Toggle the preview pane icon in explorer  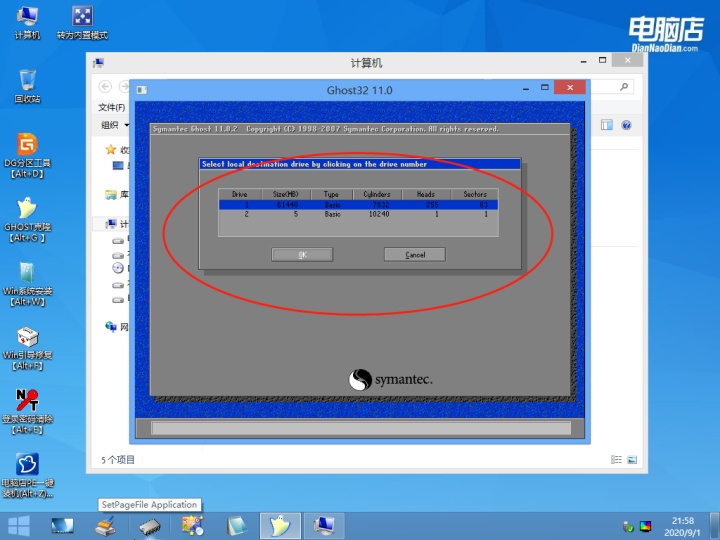[607, 125]
